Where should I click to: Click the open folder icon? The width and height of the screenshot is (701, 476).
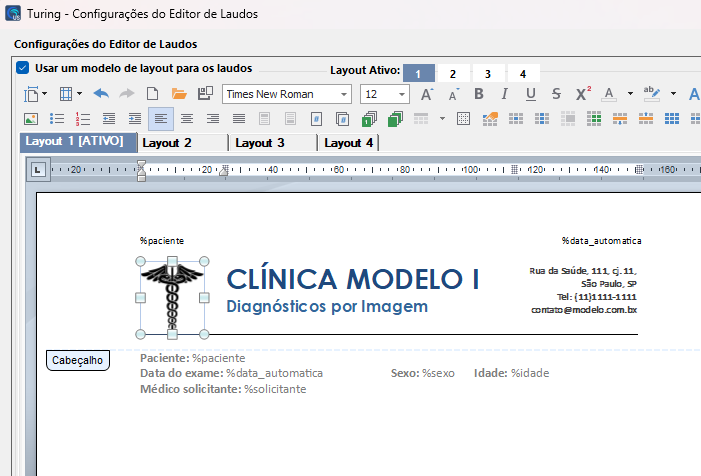[179, 94]
